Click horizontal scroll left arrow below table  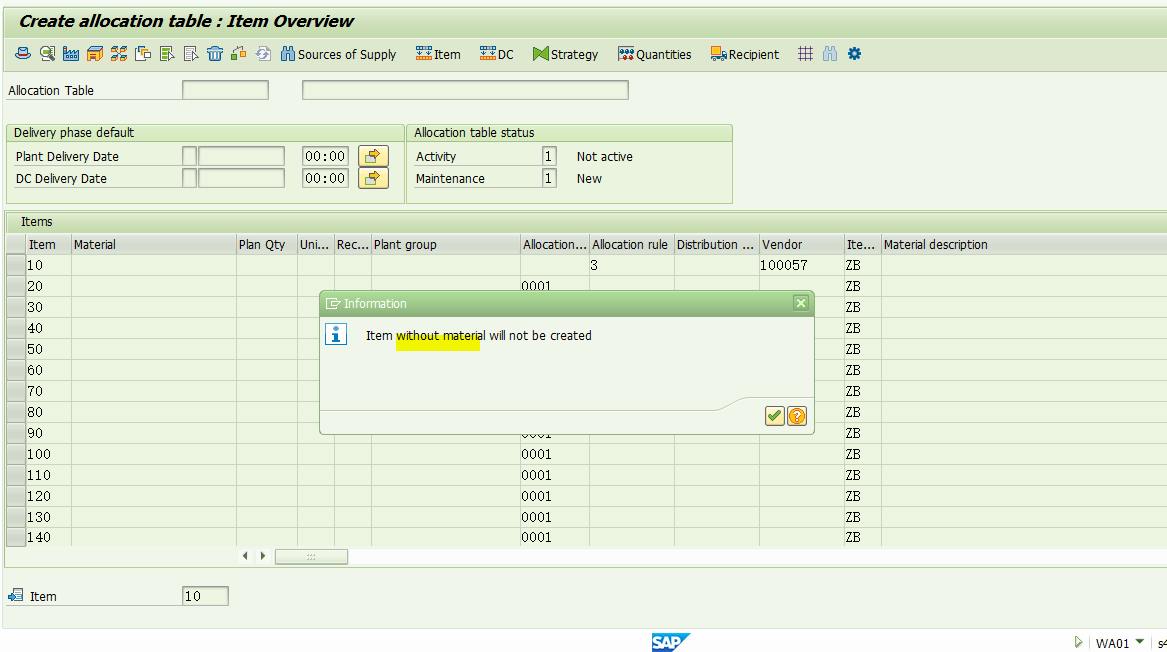pyautogui.click(x=245, y=556)
